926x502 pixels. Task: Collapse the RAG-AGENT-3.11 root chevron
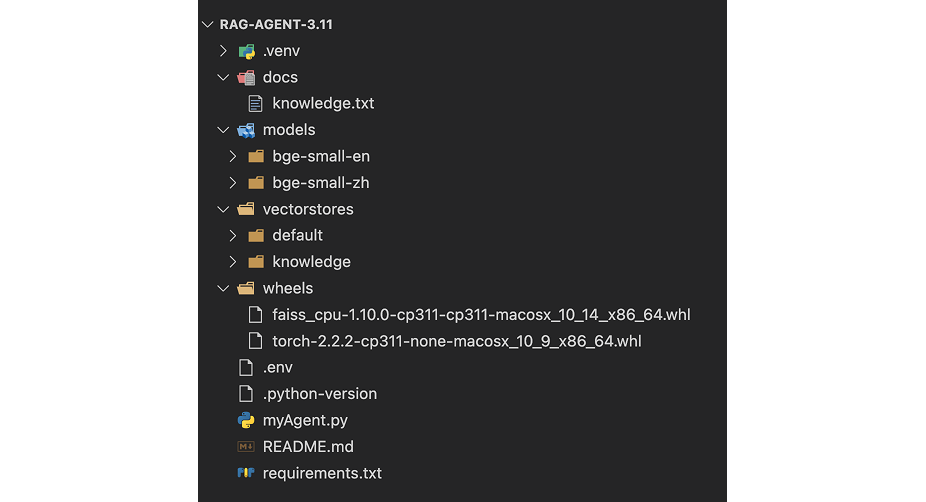207,24
